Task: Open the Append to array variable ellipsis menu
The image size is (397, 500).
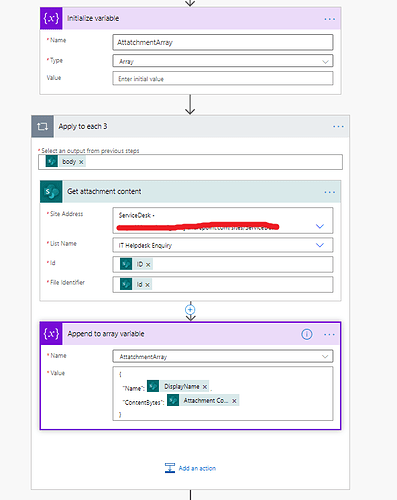Action: 329,334
